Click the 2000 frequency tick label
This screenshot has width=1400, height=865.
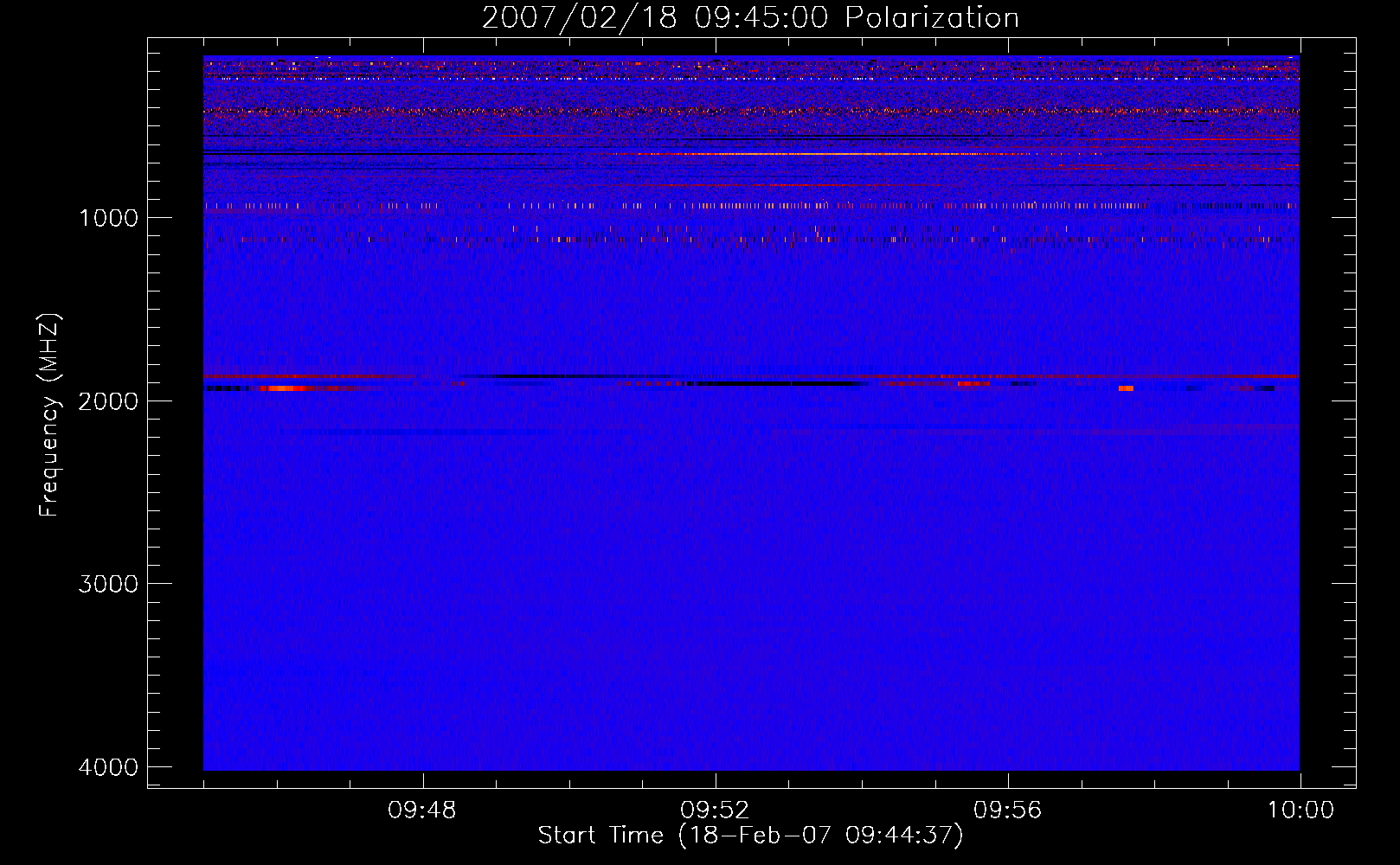(108, 400)
